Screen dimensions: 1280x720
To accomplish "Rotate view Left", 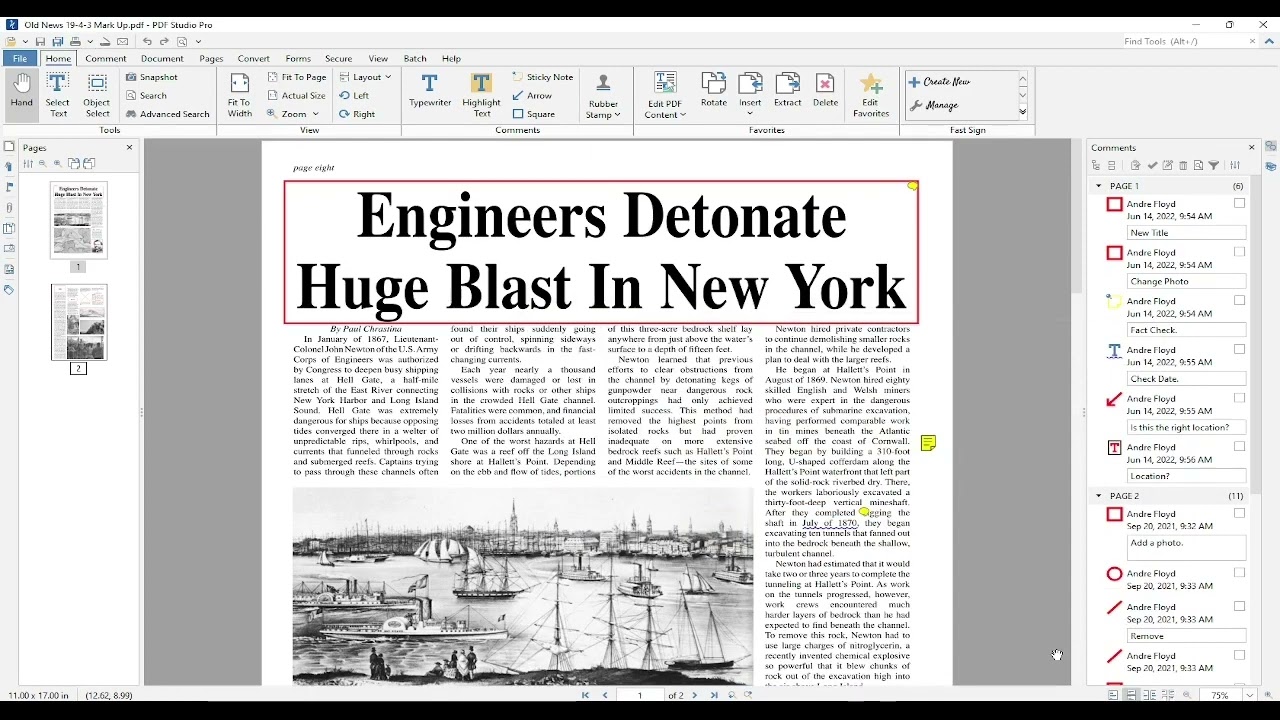I will (354, 96).
